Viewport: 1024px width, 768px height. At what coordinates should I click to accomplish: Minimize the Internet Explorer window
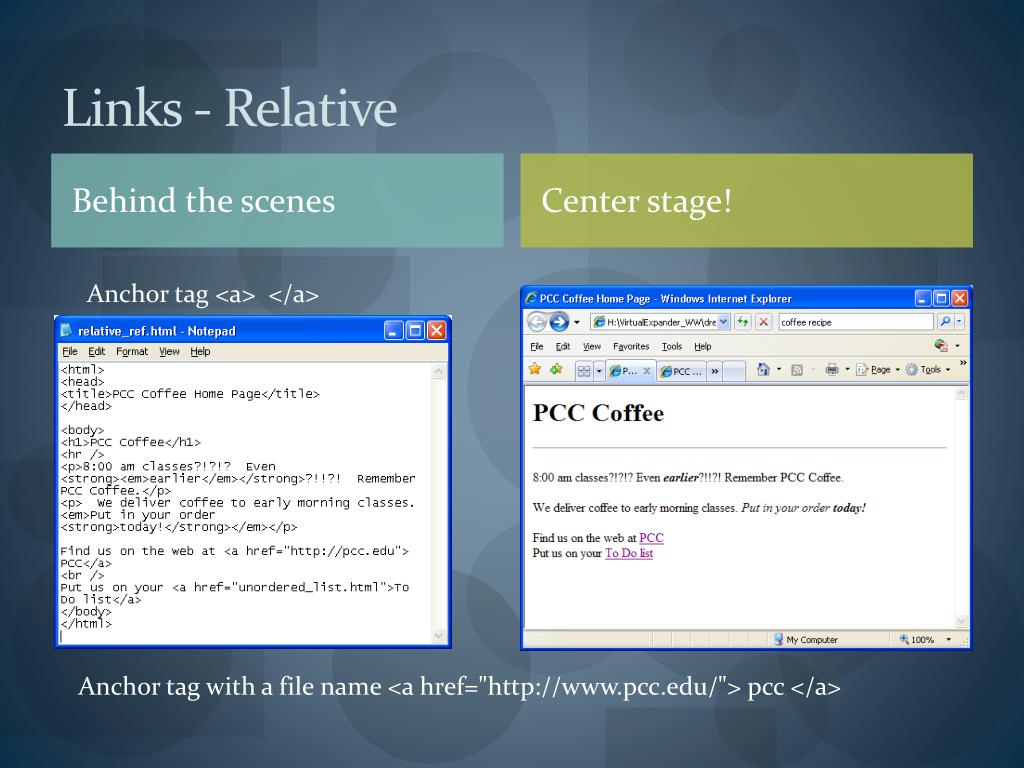pyautogui.click(x=922, y=298)
